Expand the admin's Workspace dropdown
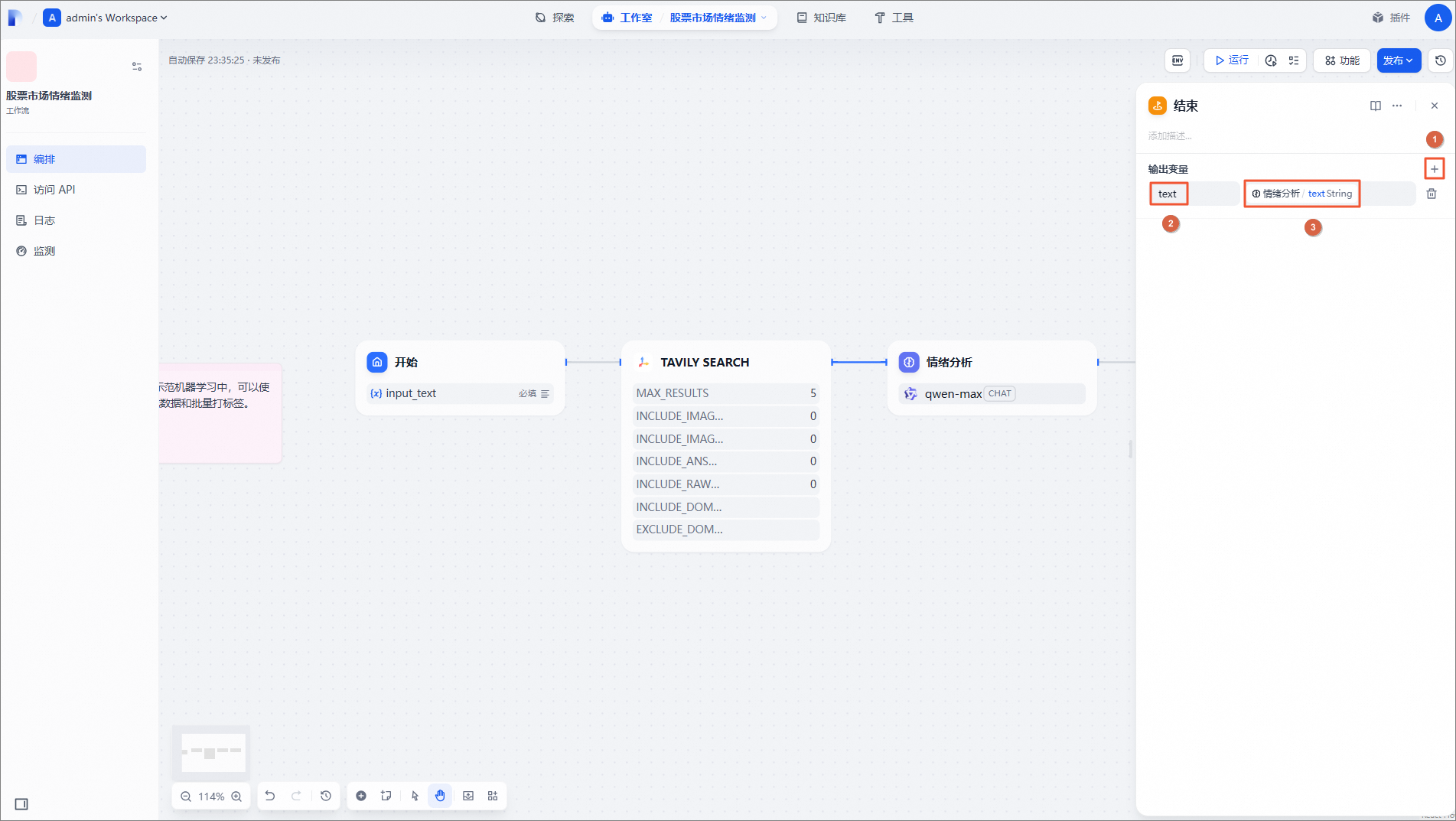This screenshot has width=1456, height=821. [x=106, y=18]
